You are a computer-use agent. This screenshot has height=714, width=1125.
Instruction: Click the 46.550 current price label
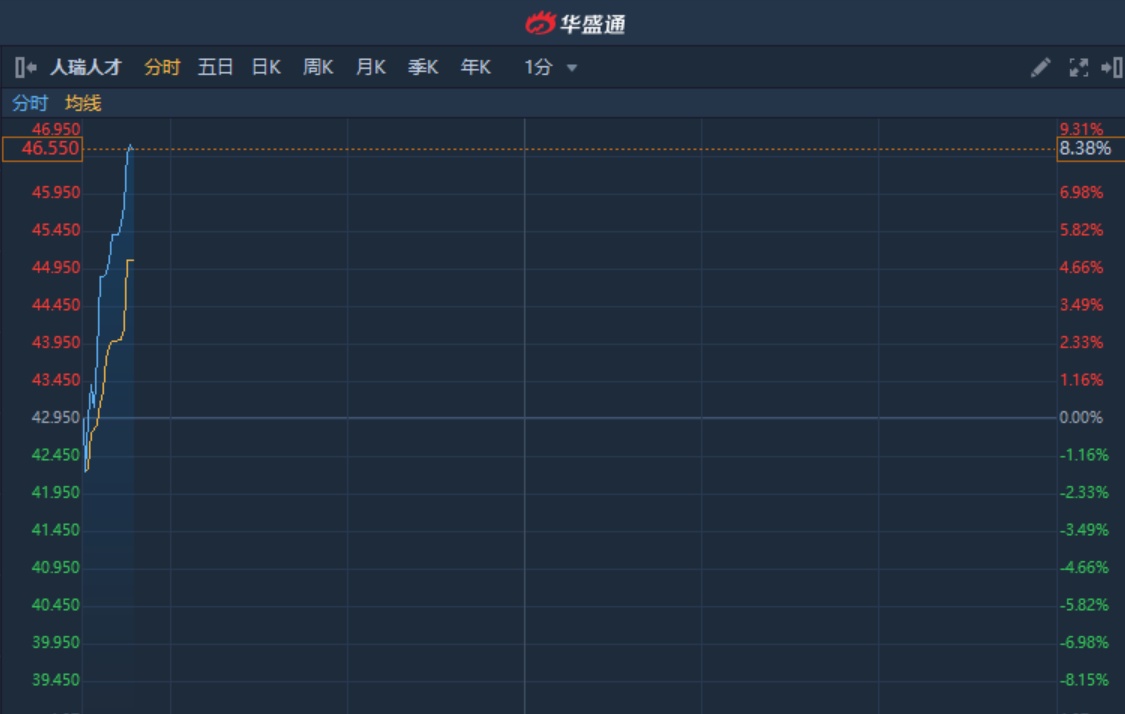tap(43, 149)
